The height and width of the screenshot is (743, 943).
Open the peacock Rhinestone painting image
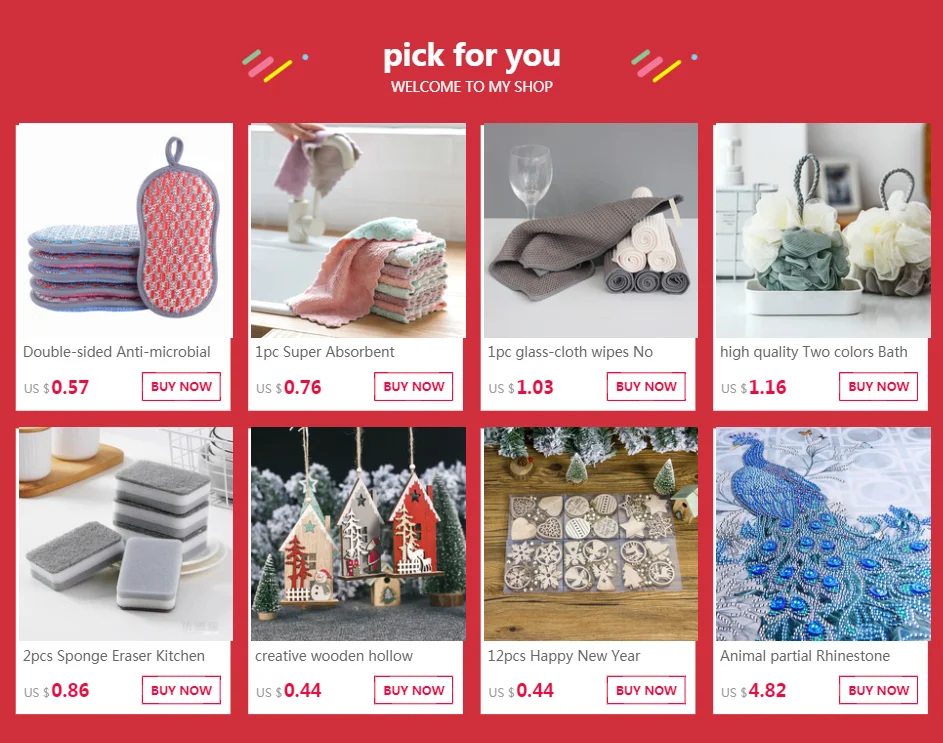(823, 534)
